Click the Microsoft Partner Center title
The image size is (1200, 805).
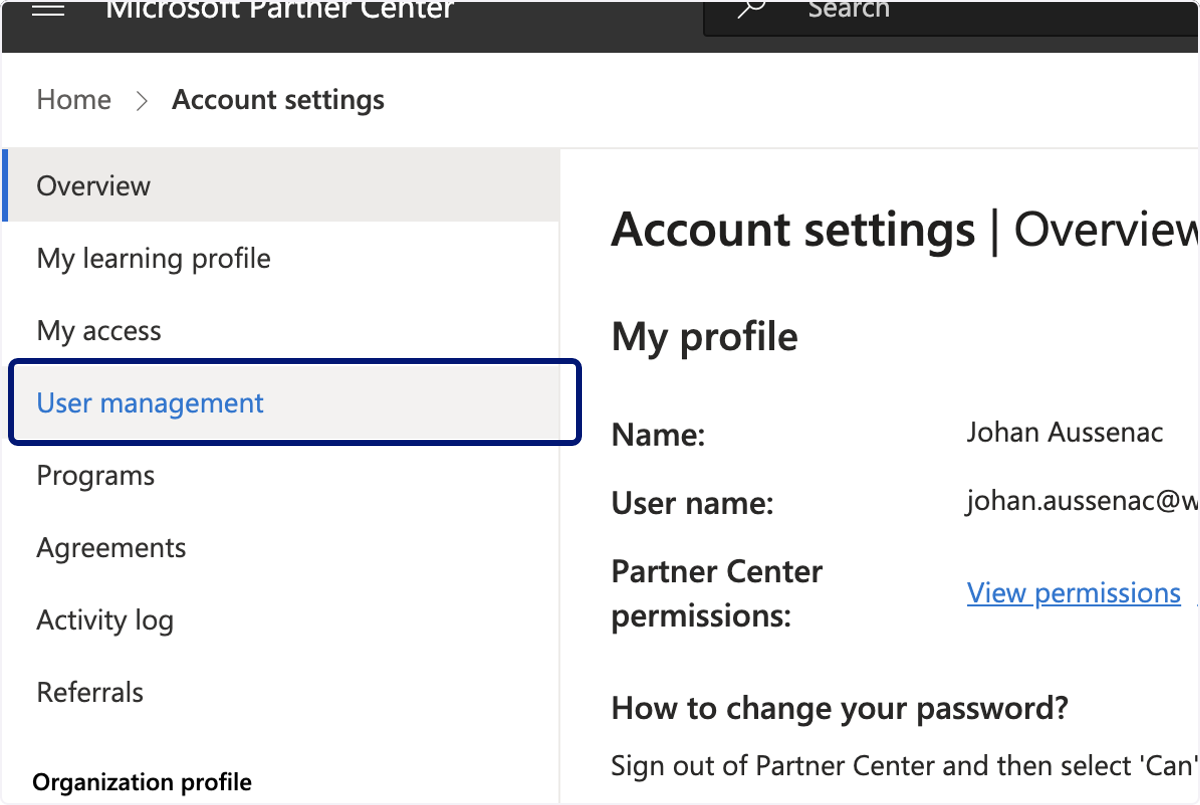coord(280,11)
